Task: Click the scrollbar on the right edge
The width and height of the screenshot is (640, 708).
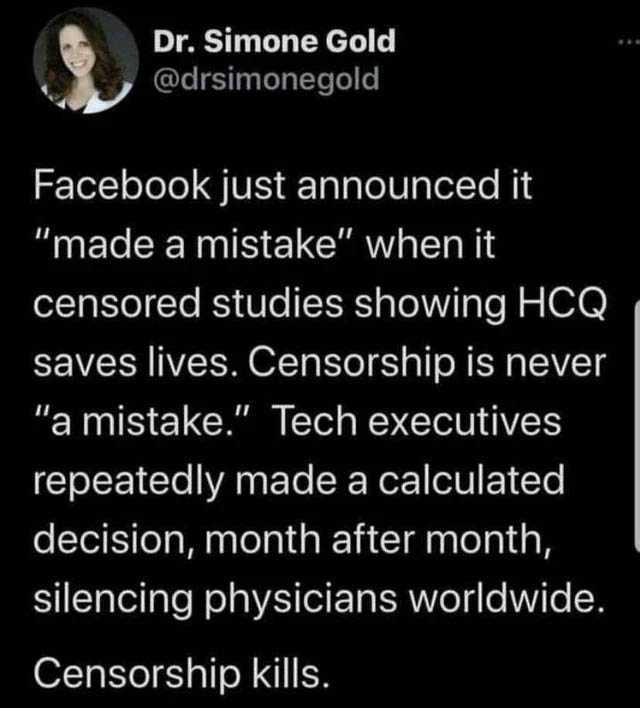Action: point(636,430)
